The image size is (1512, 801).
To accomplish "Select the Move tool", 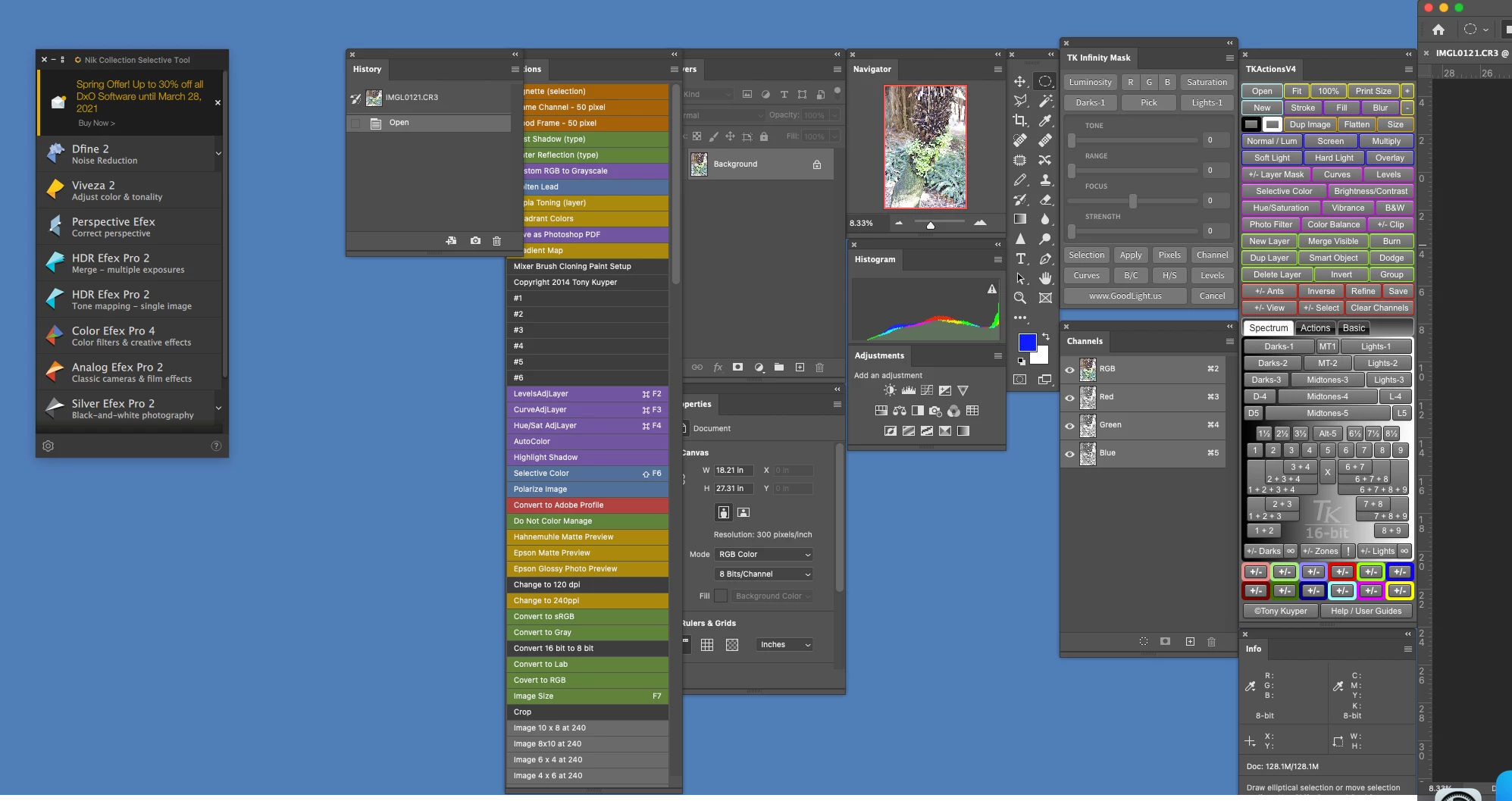I will point(1020,81).
